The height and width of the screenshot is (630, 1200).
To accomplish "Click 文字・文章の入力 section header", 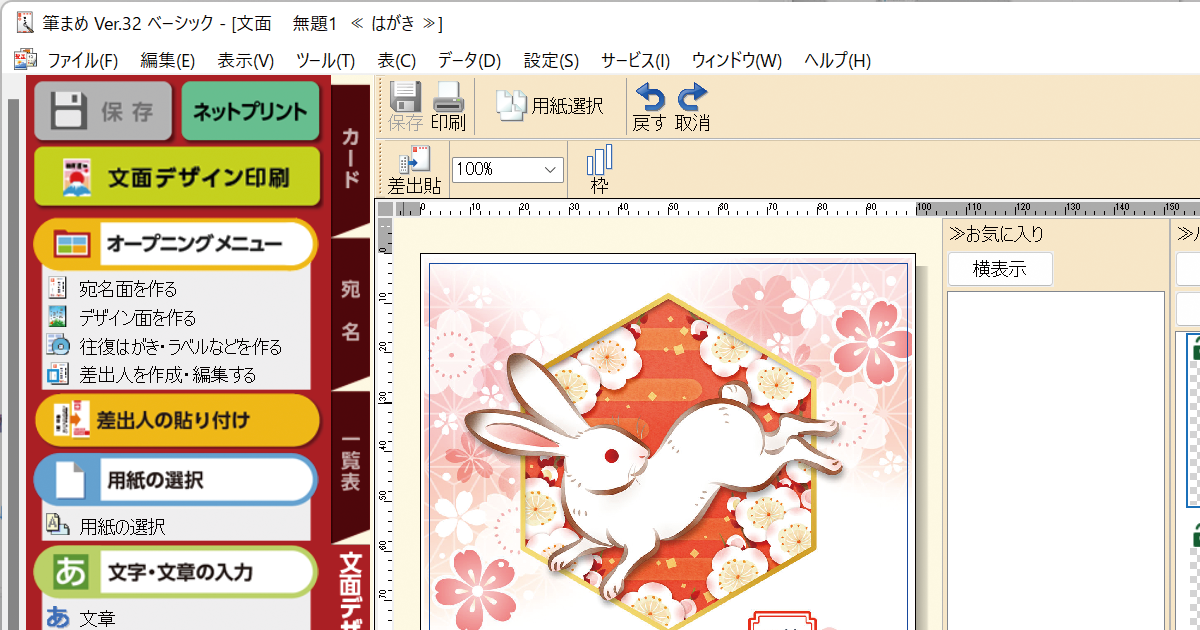I will point(176,572).
